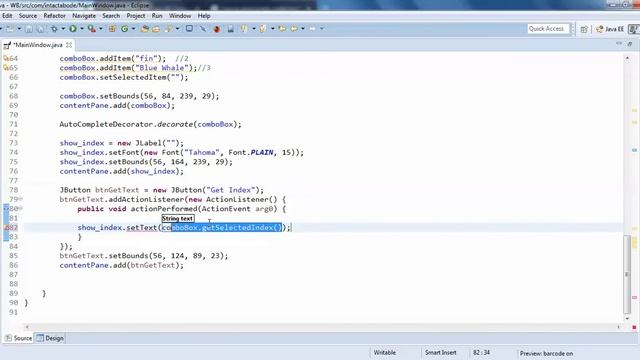Collapse the code fold at line 80
640x360 pixels.
point(20,209)
